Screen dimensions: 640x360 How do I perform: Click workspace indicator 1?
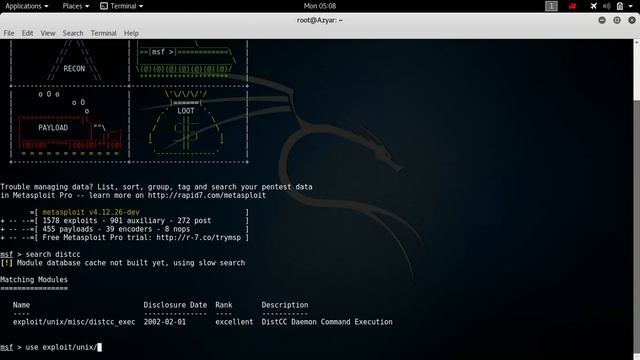(x=551, y=6)
